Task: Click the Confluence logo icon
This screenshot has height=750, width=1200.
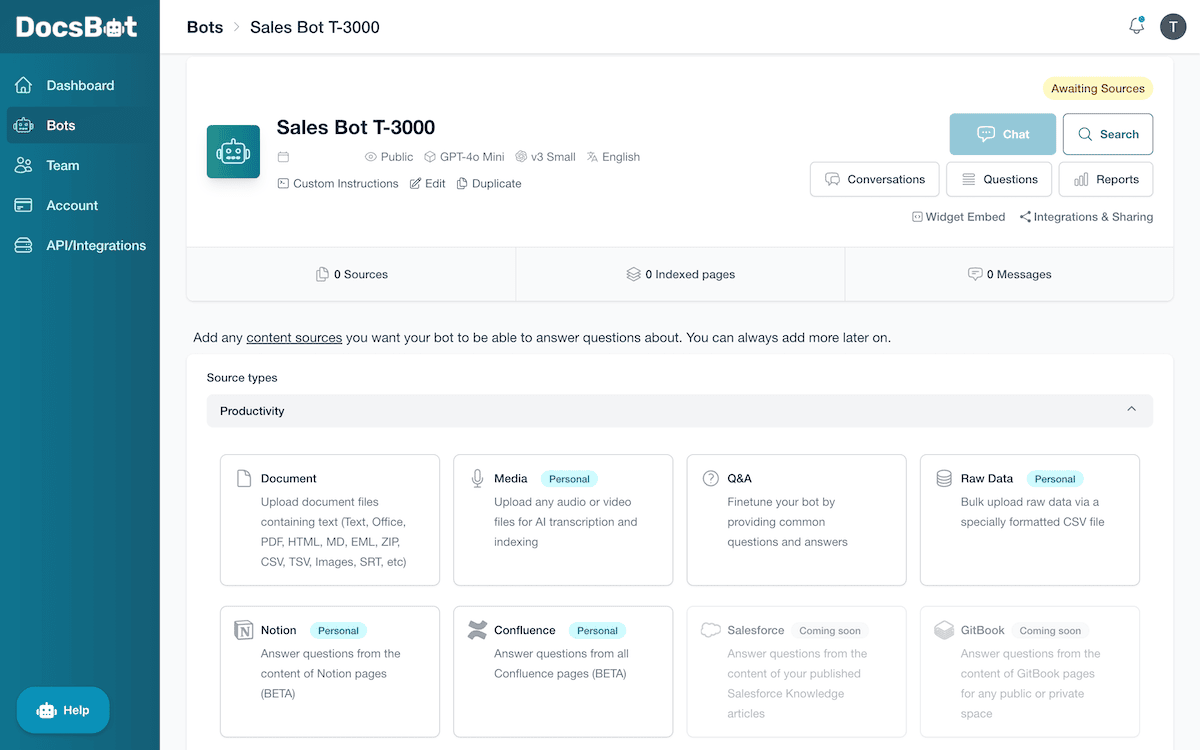Action: click(x=477, y=630)
